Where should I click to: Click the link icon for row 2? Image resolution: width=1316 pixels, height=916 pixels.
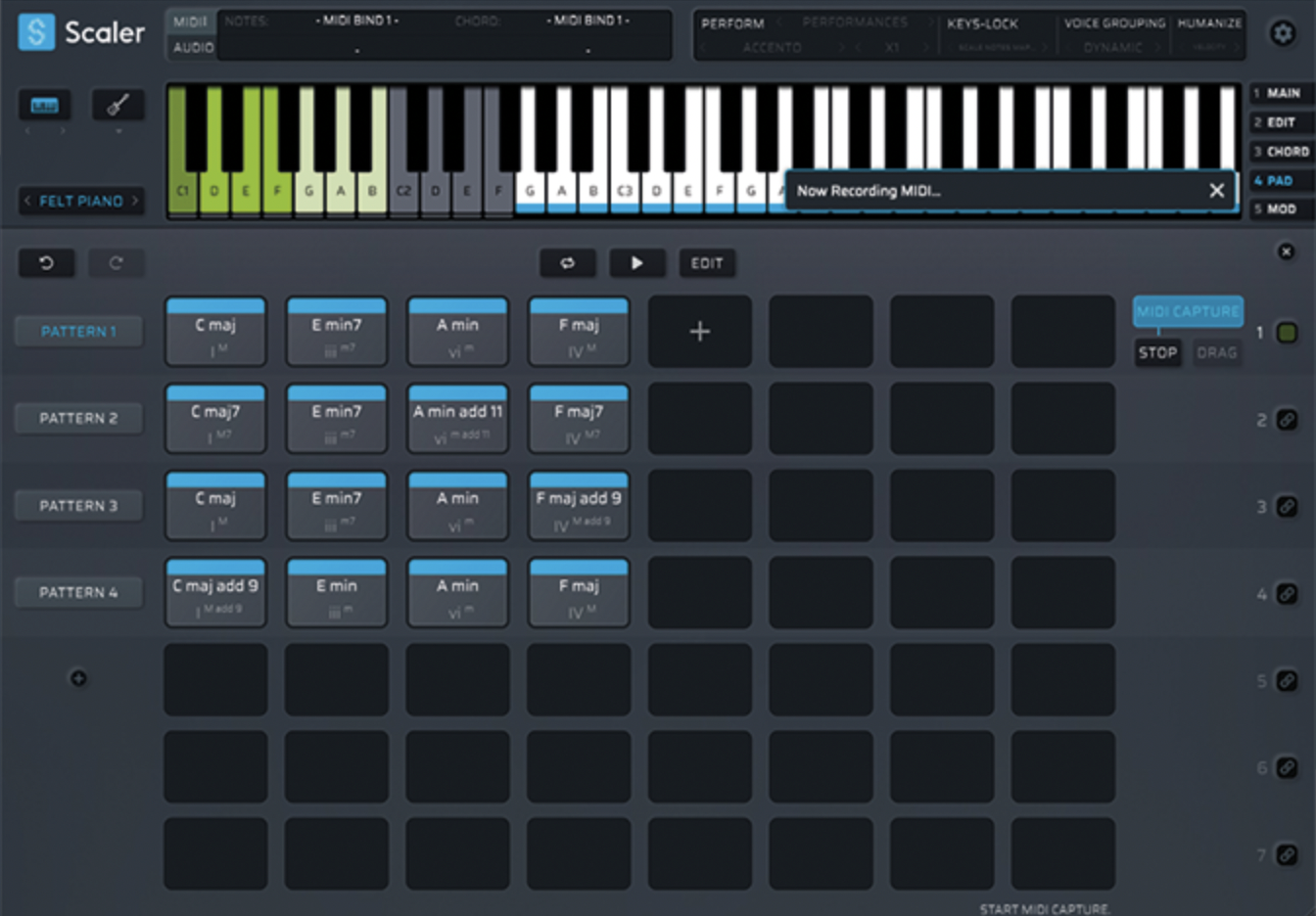point(1287,420)
